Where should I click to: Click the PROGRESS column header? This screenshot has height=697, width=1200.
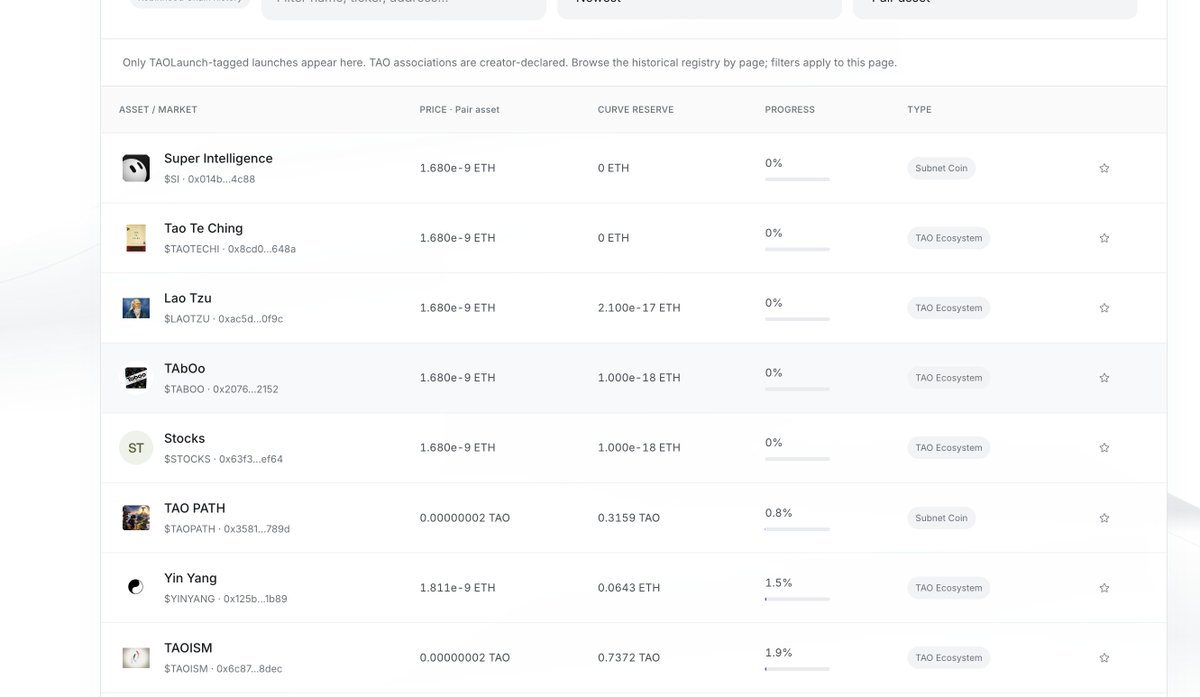[790, 110]
